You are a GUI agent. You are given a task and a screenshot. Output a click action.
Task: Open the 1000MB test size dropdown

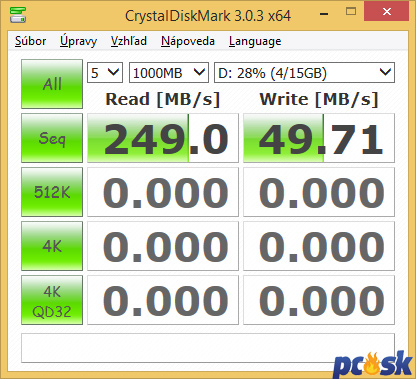click(x=169, y=72)
